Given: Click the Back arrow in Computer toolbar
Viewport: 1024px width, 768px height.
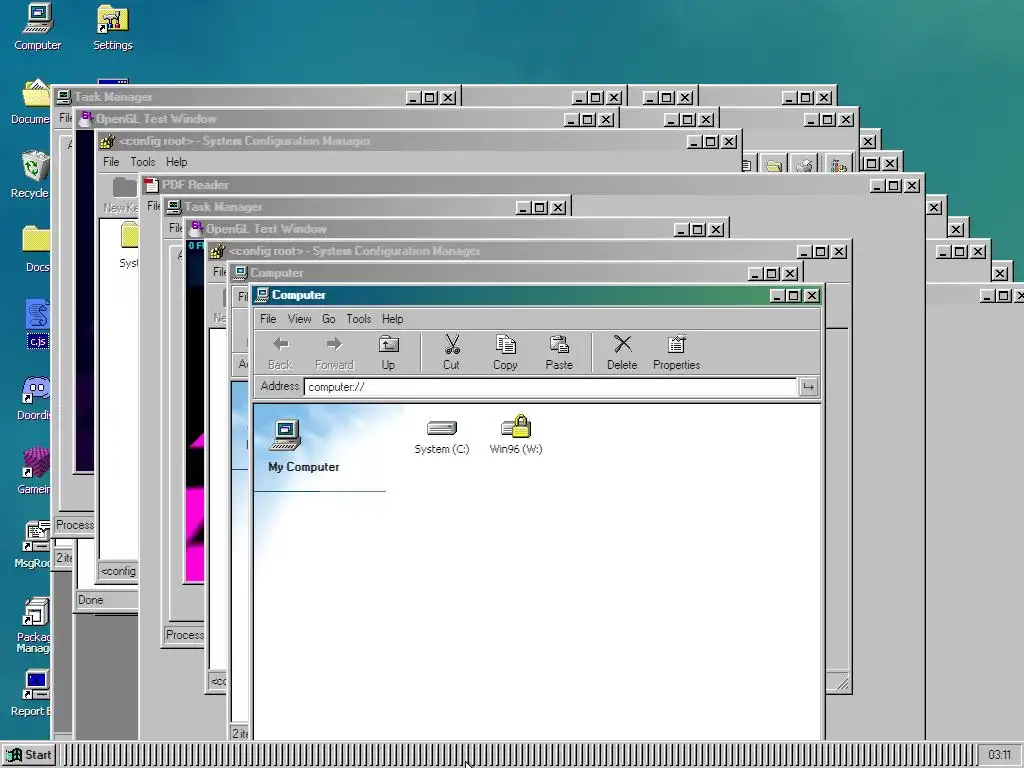Looking at the screenshot, I should click(x=281, y=353).
